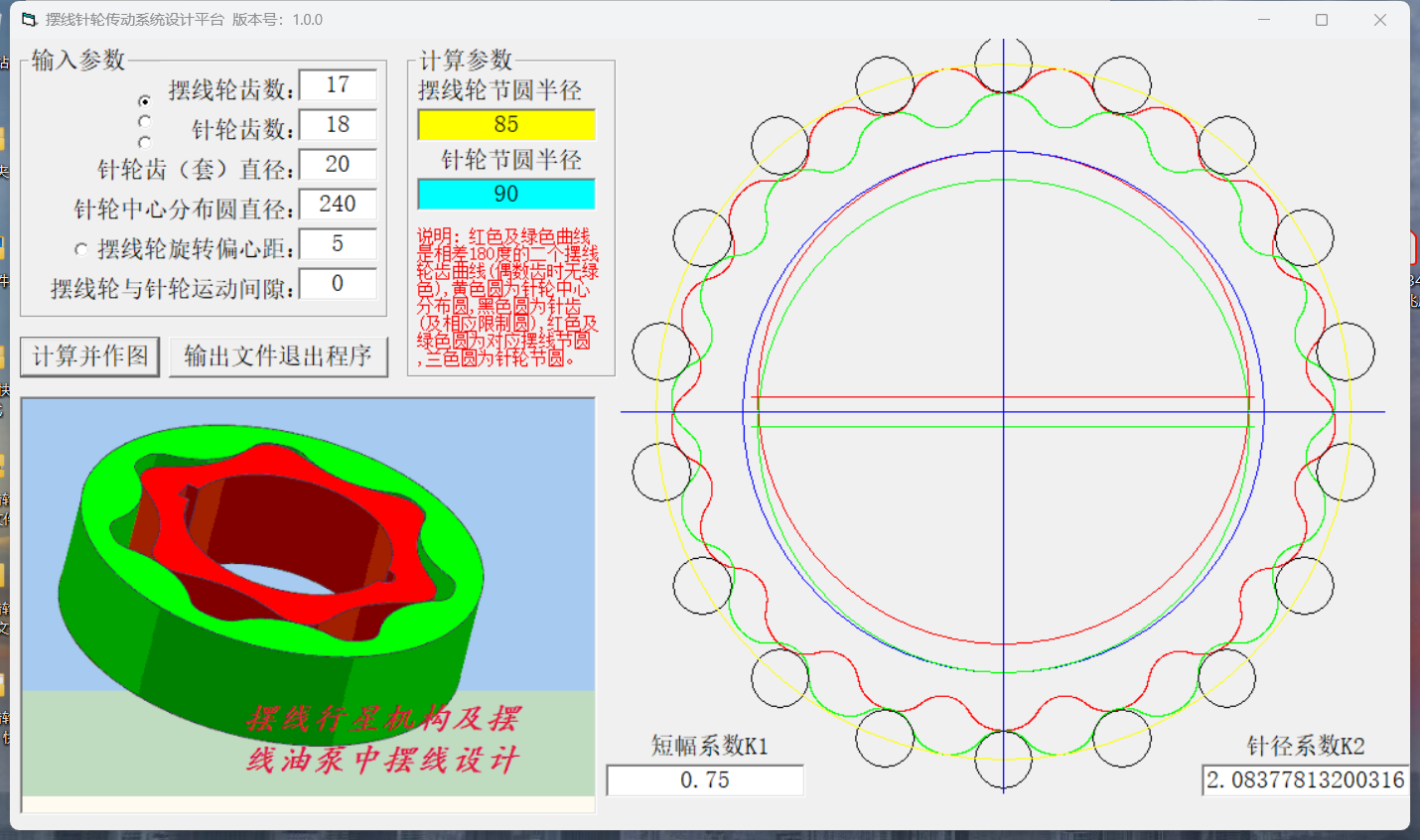Click the 短幅系数K1 label
Image resolution: width=1420 pixels, height=840 pixels.
710,746
